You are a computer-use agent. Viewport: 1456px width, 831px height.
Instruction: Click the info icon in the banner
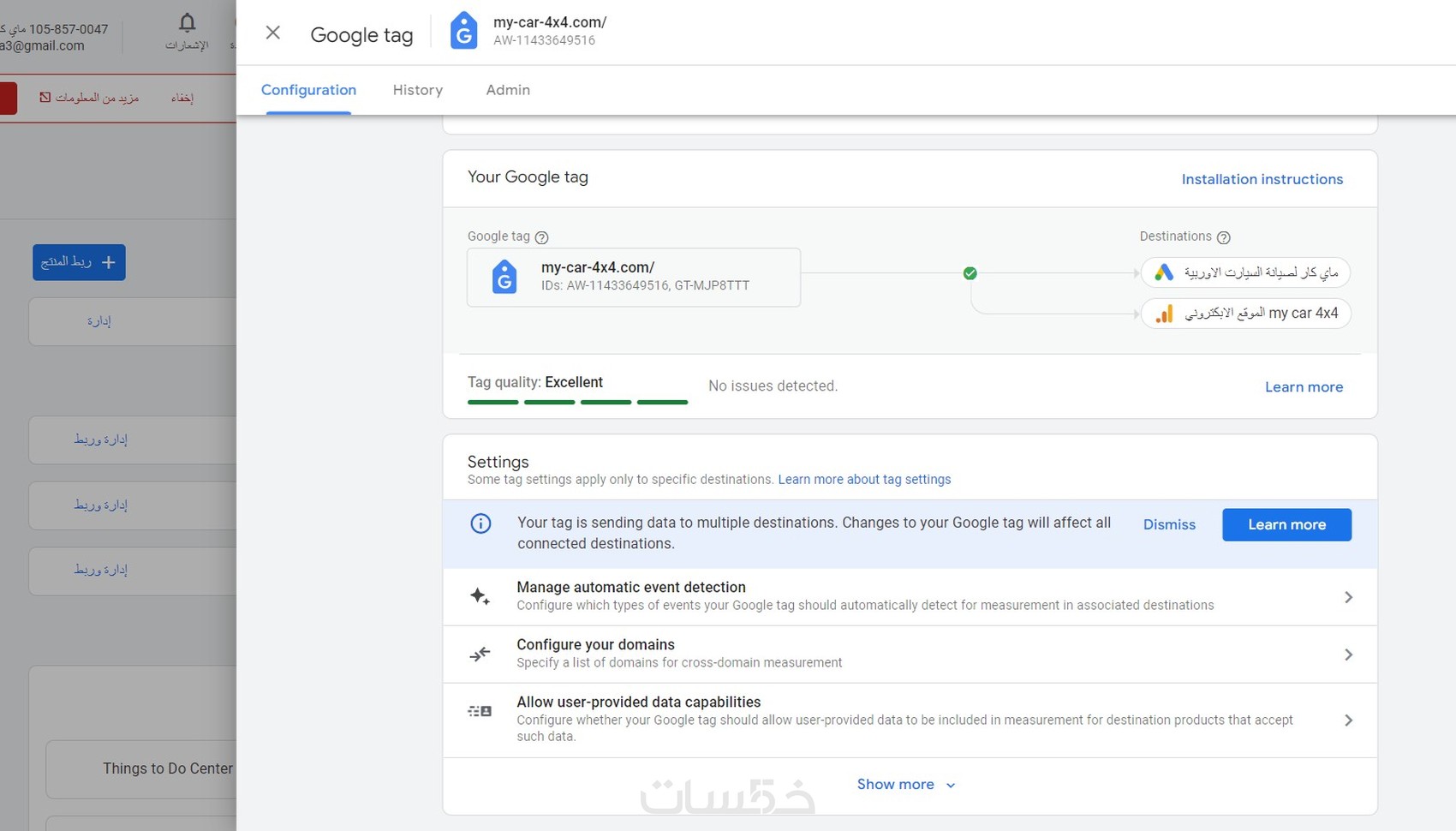pyautogui.click(x=481, y=523)
